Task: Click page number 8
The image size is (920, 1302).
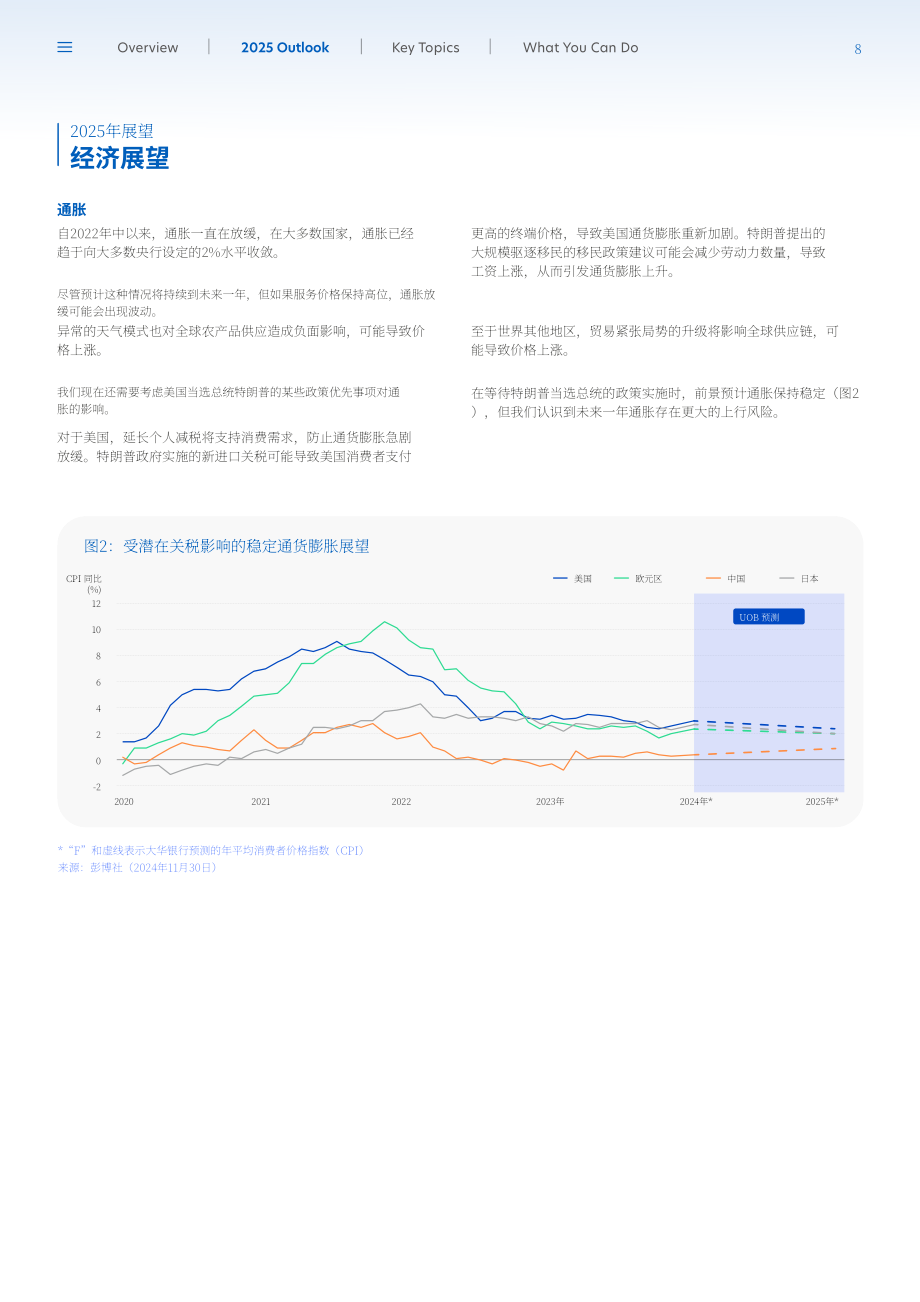Action: [x=858, y=49]
